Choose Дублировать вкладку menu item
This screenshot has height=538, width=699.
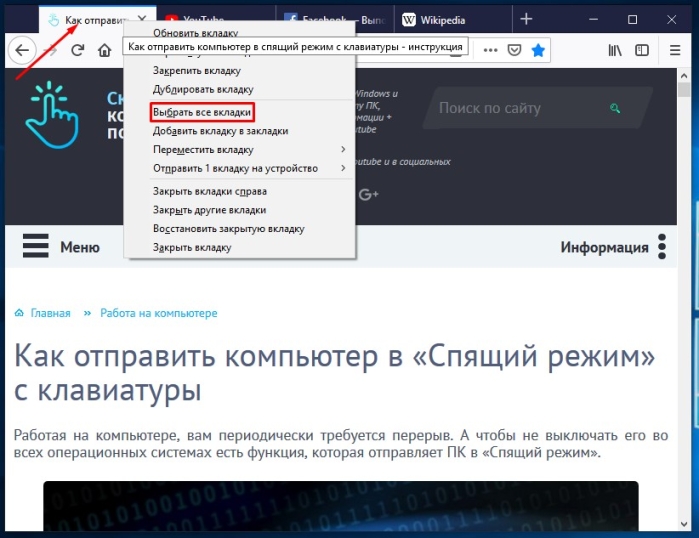239,90
